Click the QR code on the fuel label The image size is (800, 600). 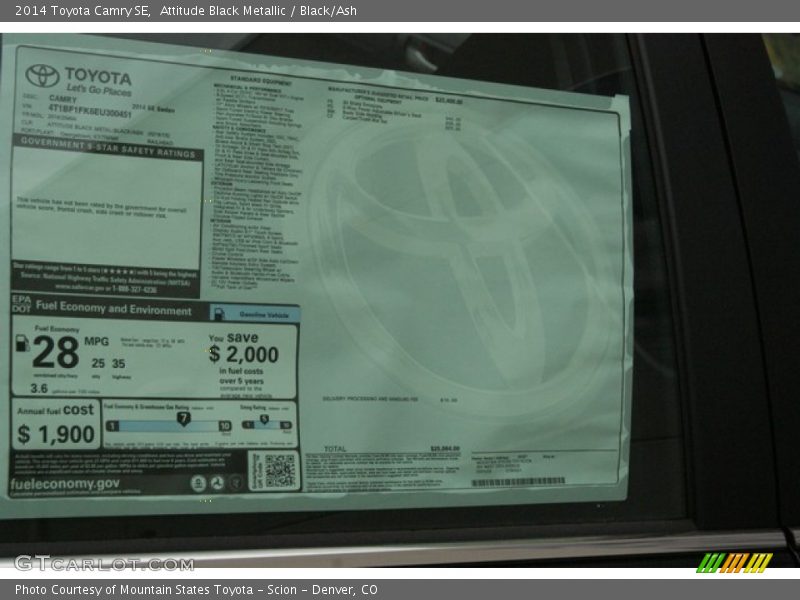[x=279, y=470]
